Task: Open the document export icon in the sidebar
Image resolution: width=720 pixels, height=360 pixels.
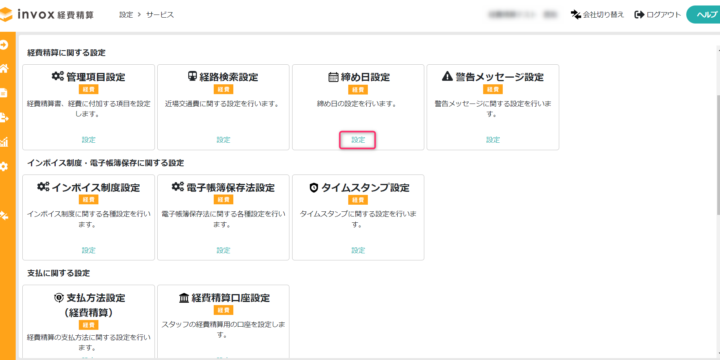Action: (4, 118)
